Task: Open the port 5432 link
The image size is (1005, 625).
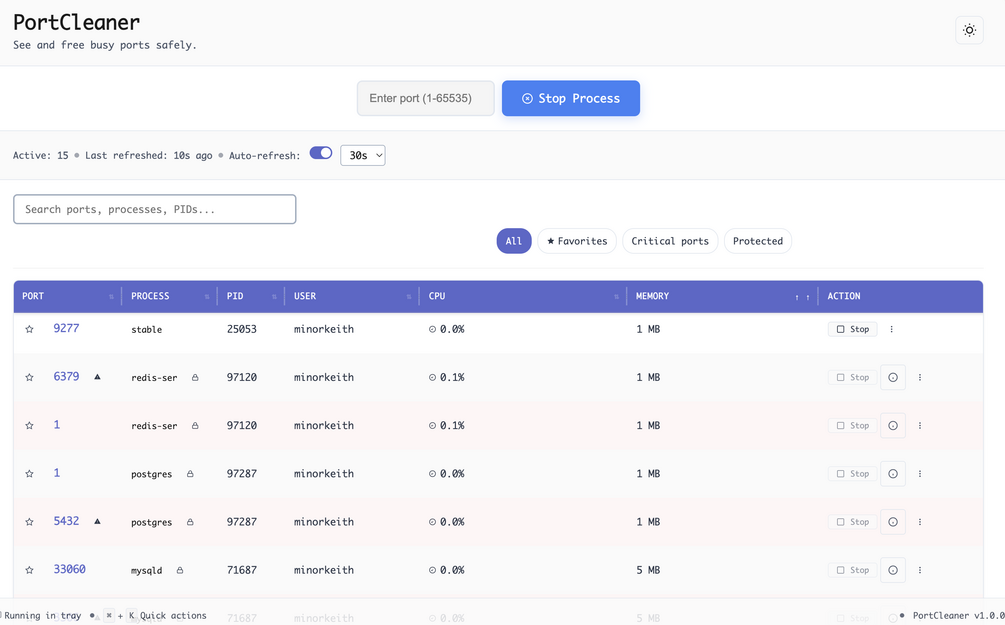Action: pos(66,521)
